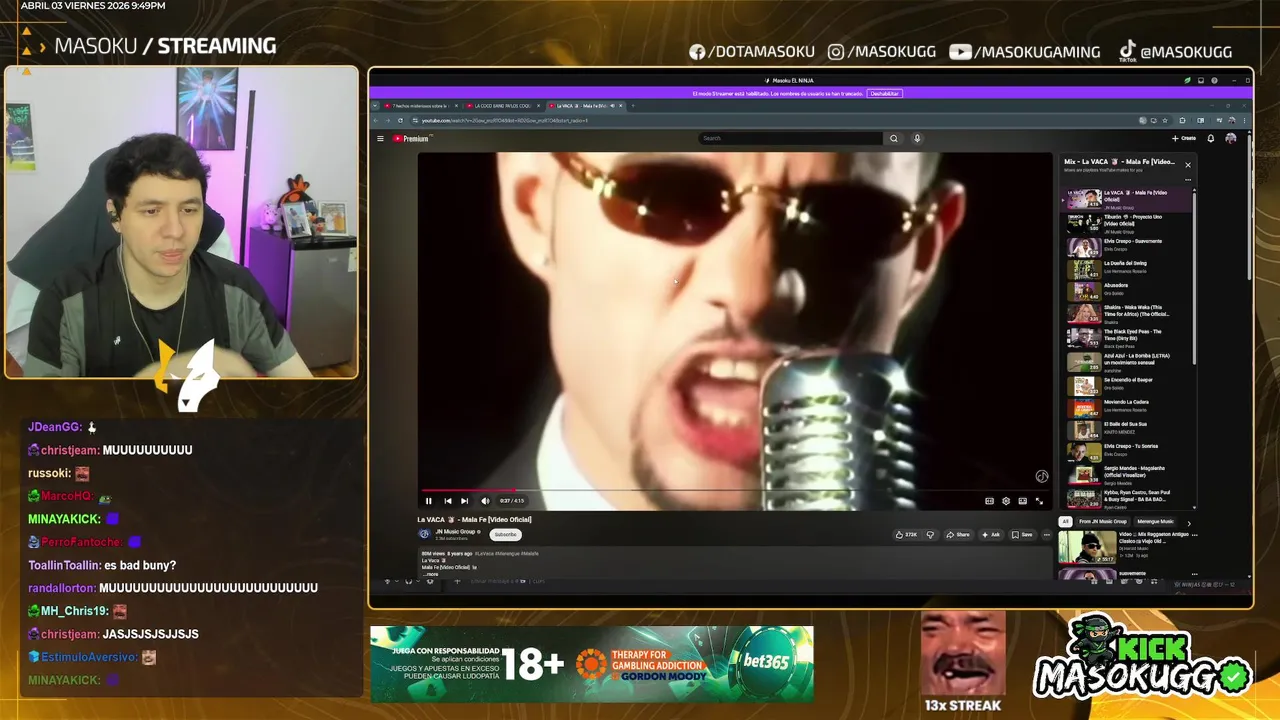This screenshot has height=720, width=1280.
Task: Pause the YouTube video
Action: 428,501
